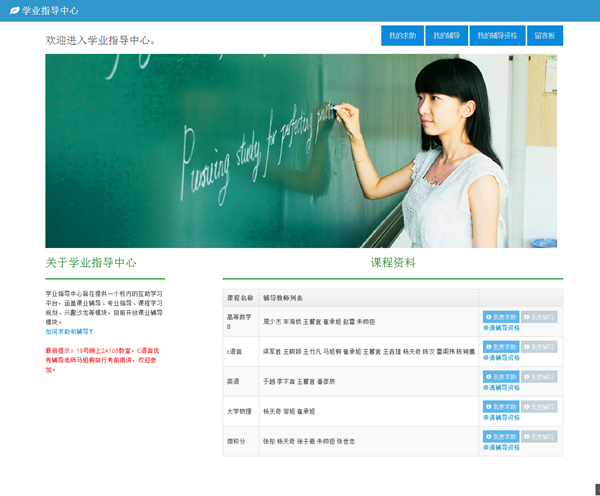Click 我要求助 for 高等数学B
This screenshot has height=496, width=600.
[x=501, y=317]
